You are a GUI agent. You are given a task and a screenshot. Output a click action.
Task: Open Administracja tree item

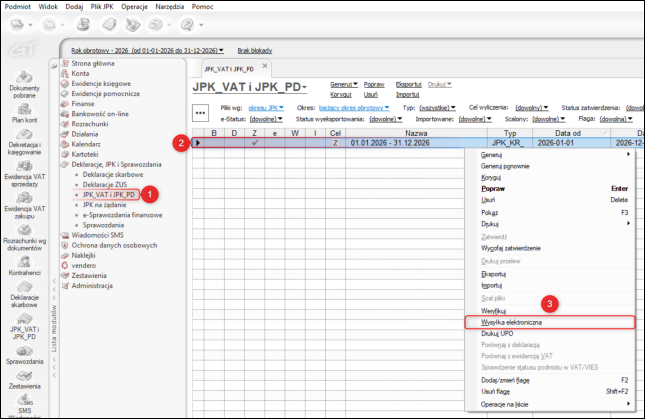tap(92, 286)
